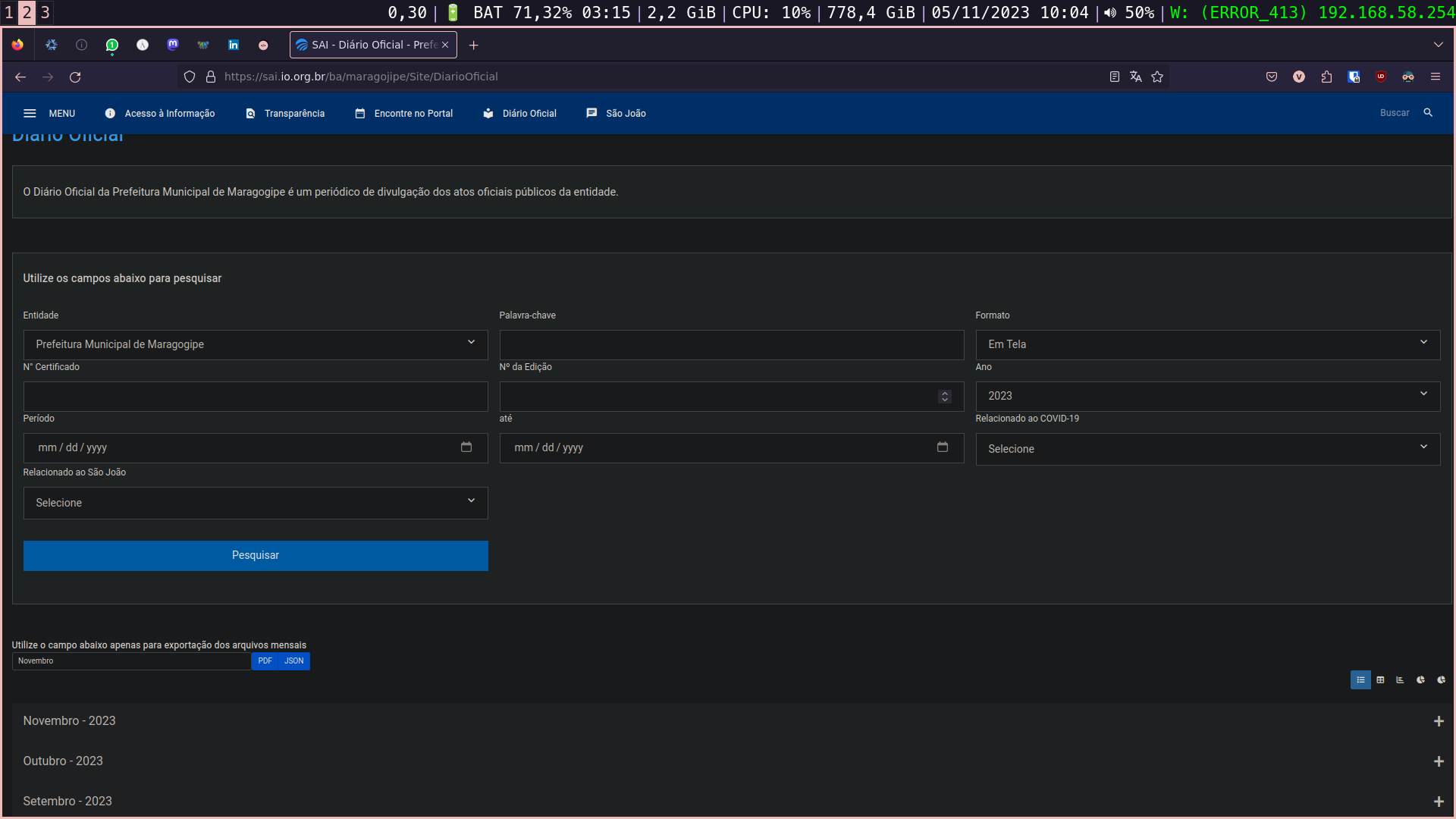Close the SAI - Diário Oficial tab
The image size is (1456, 819).
click(445, 45)
